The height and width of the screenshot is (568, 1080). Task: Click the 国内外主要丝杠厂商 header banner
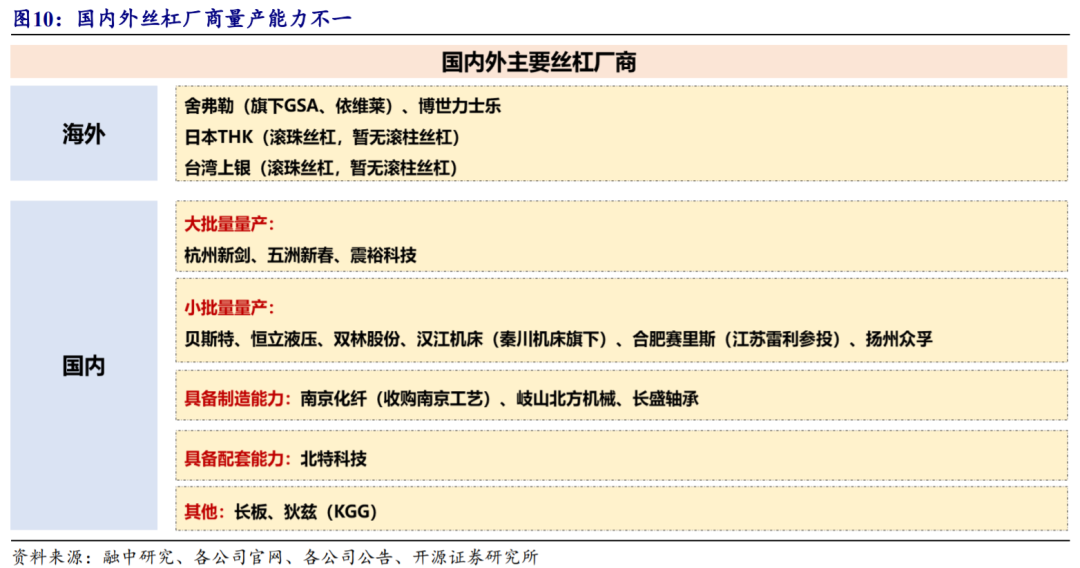click(x=539, y=62)
